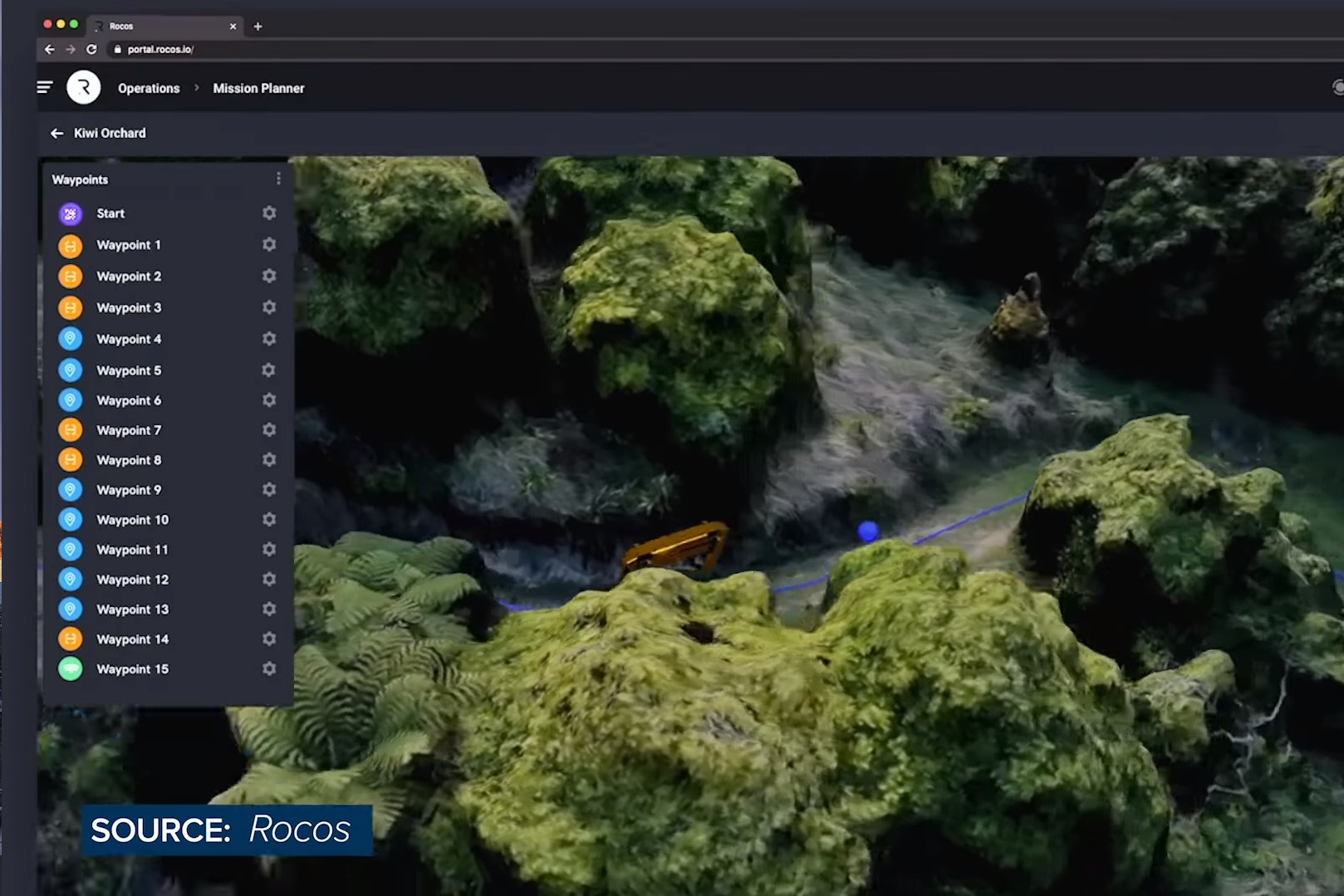Select Waypoint 7 in the list
Screen dimensions: 1344x896
129,430
